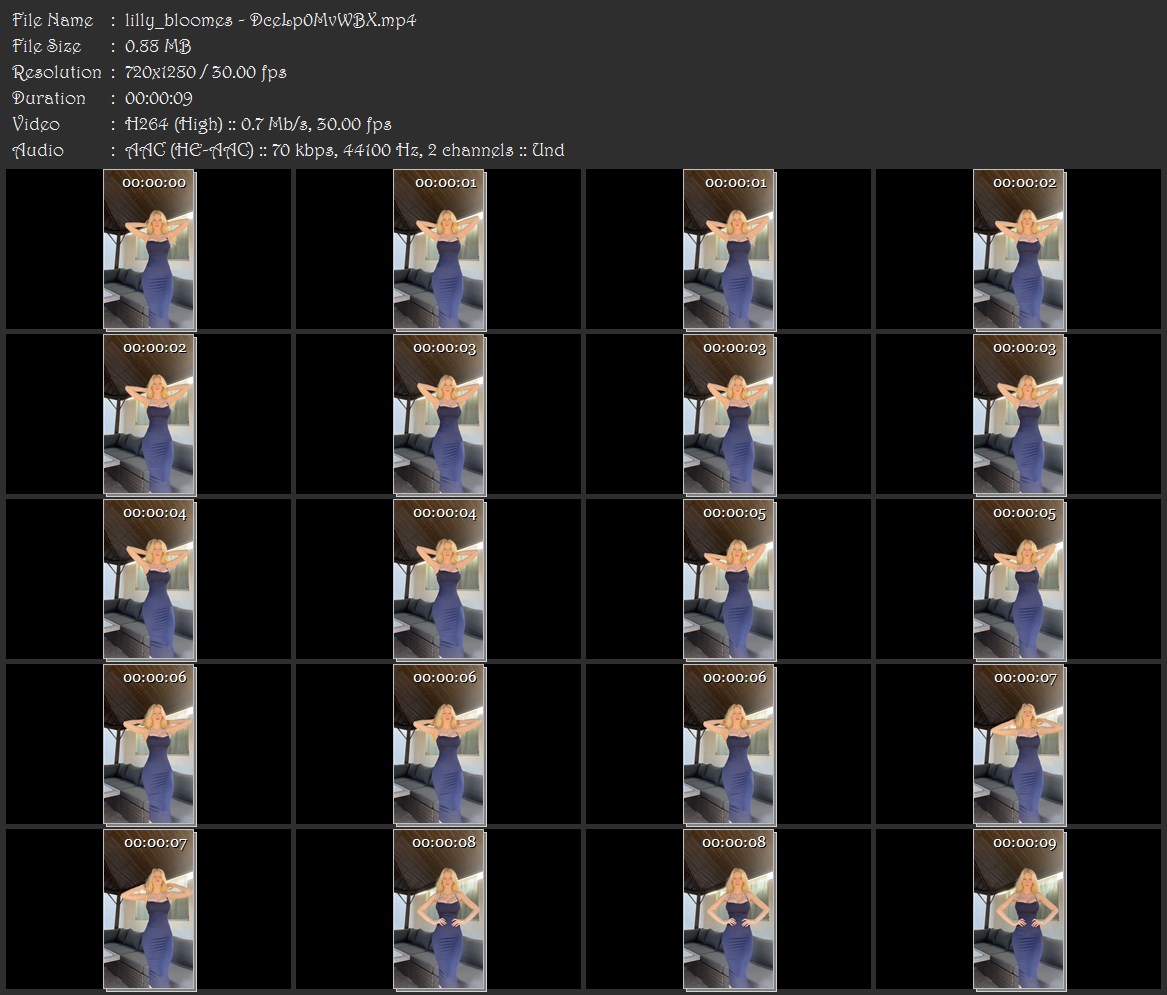This screenshot has height=995, width=1167.
Task: Open the thumbnail stamped 00:00:00
Action: 149,249
